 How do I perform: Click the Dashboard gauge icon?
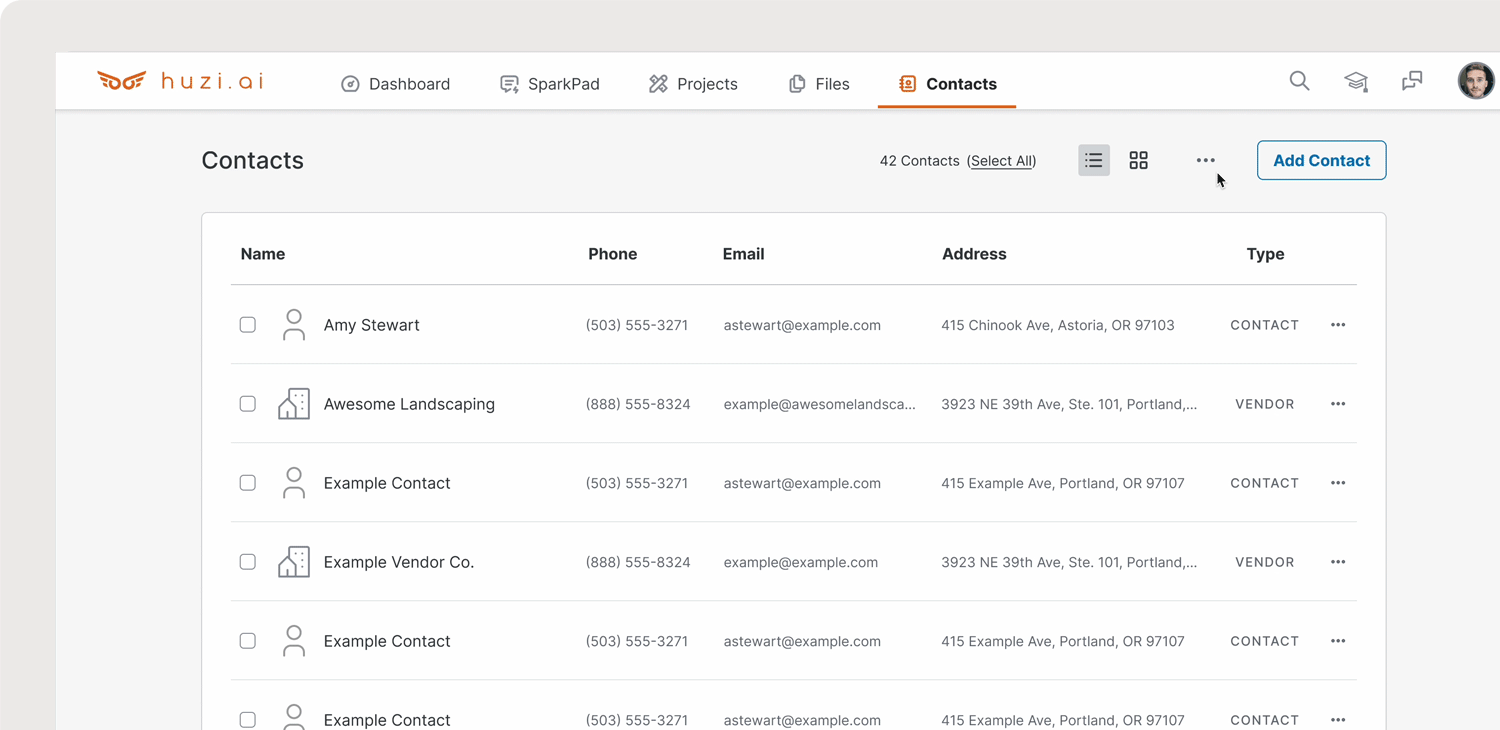pyautogui.click(x=350, y=84)
